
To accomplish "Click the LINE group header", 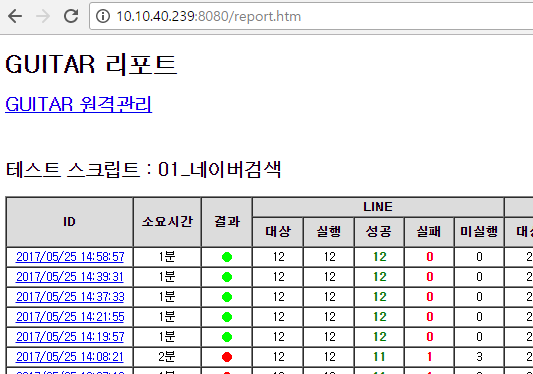I will [x=378, y=207].
